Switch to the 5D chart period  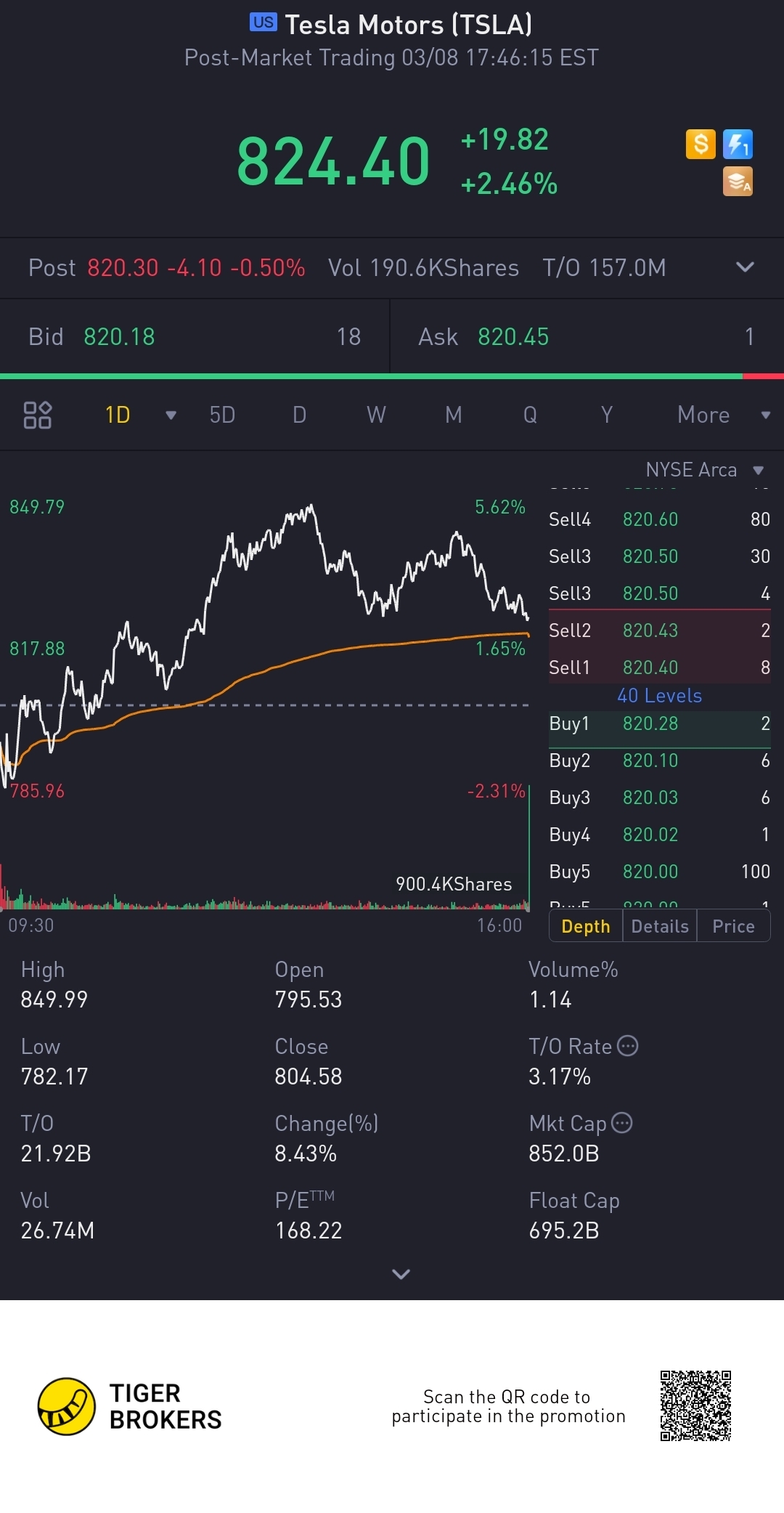tap(222, 415)
